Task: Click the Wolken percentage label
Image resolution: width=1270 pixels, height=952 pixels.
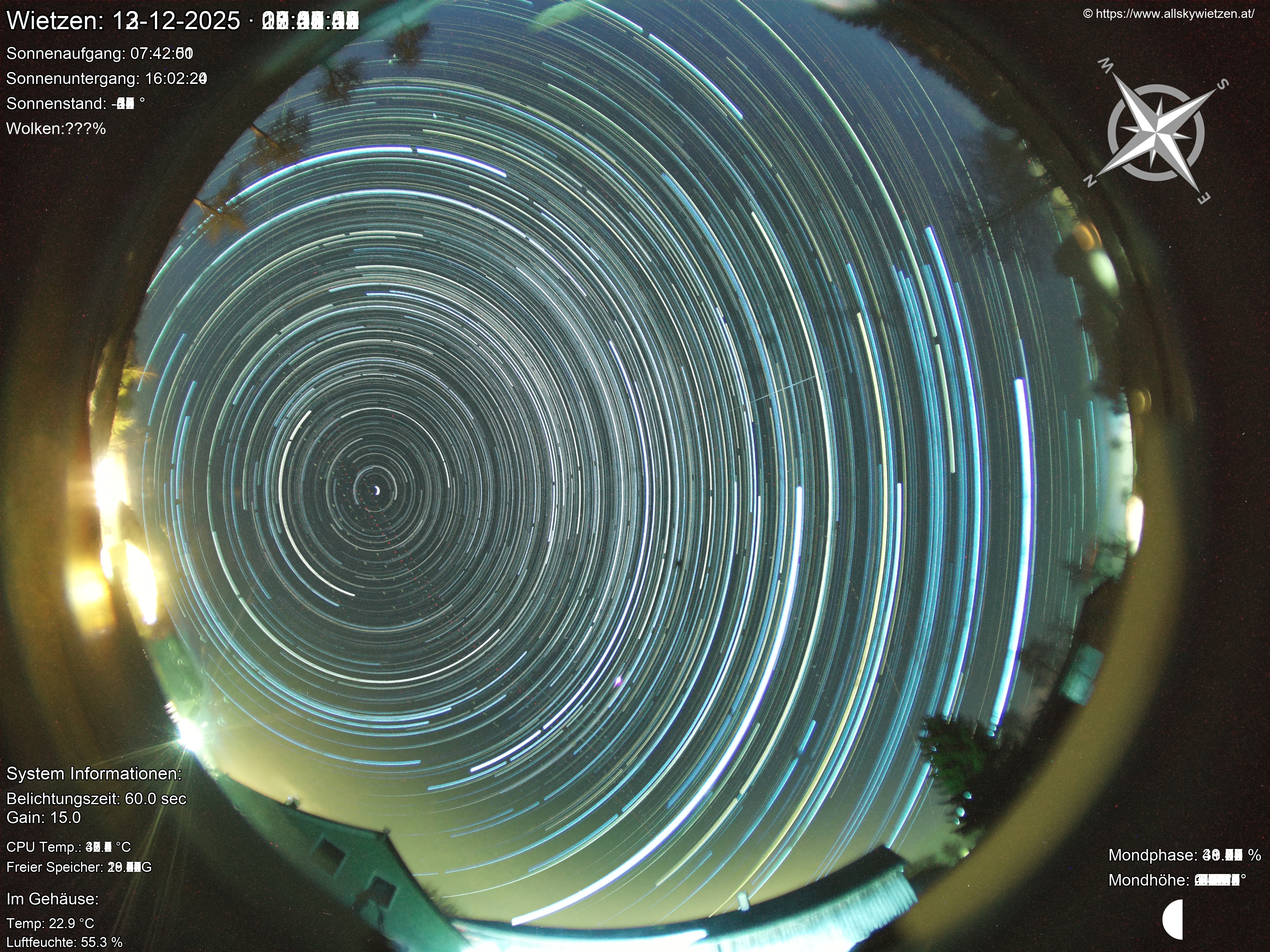Action: pos(56,129)
